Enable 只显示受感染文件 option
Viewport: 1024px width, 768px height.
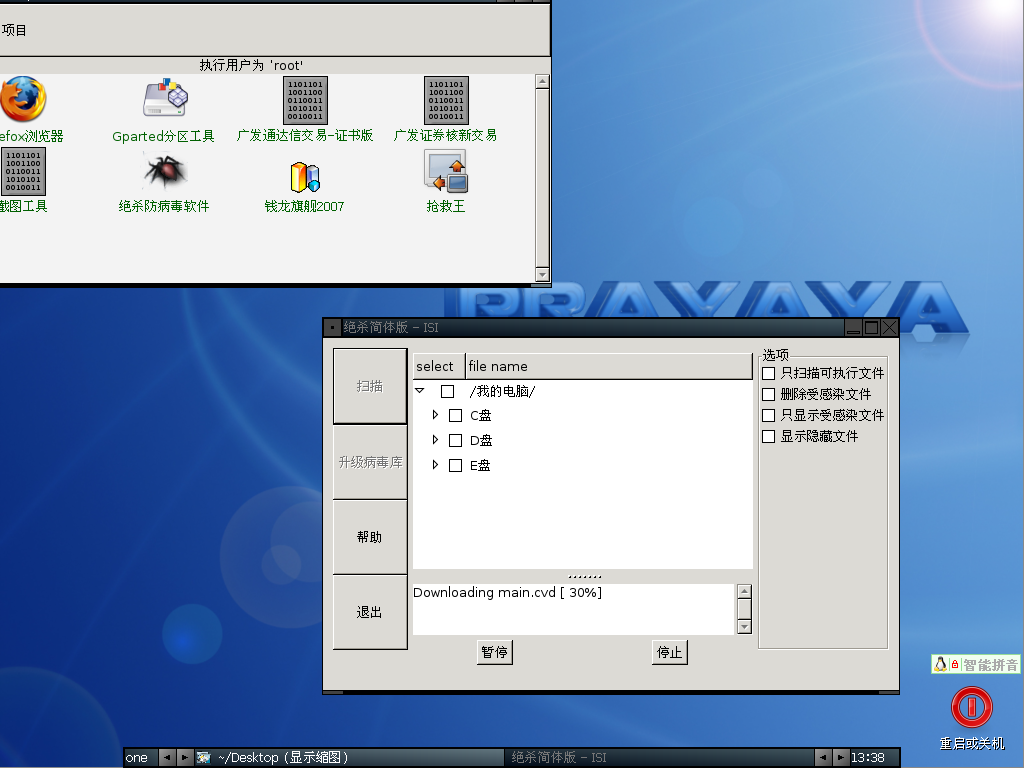coord(769,415)
